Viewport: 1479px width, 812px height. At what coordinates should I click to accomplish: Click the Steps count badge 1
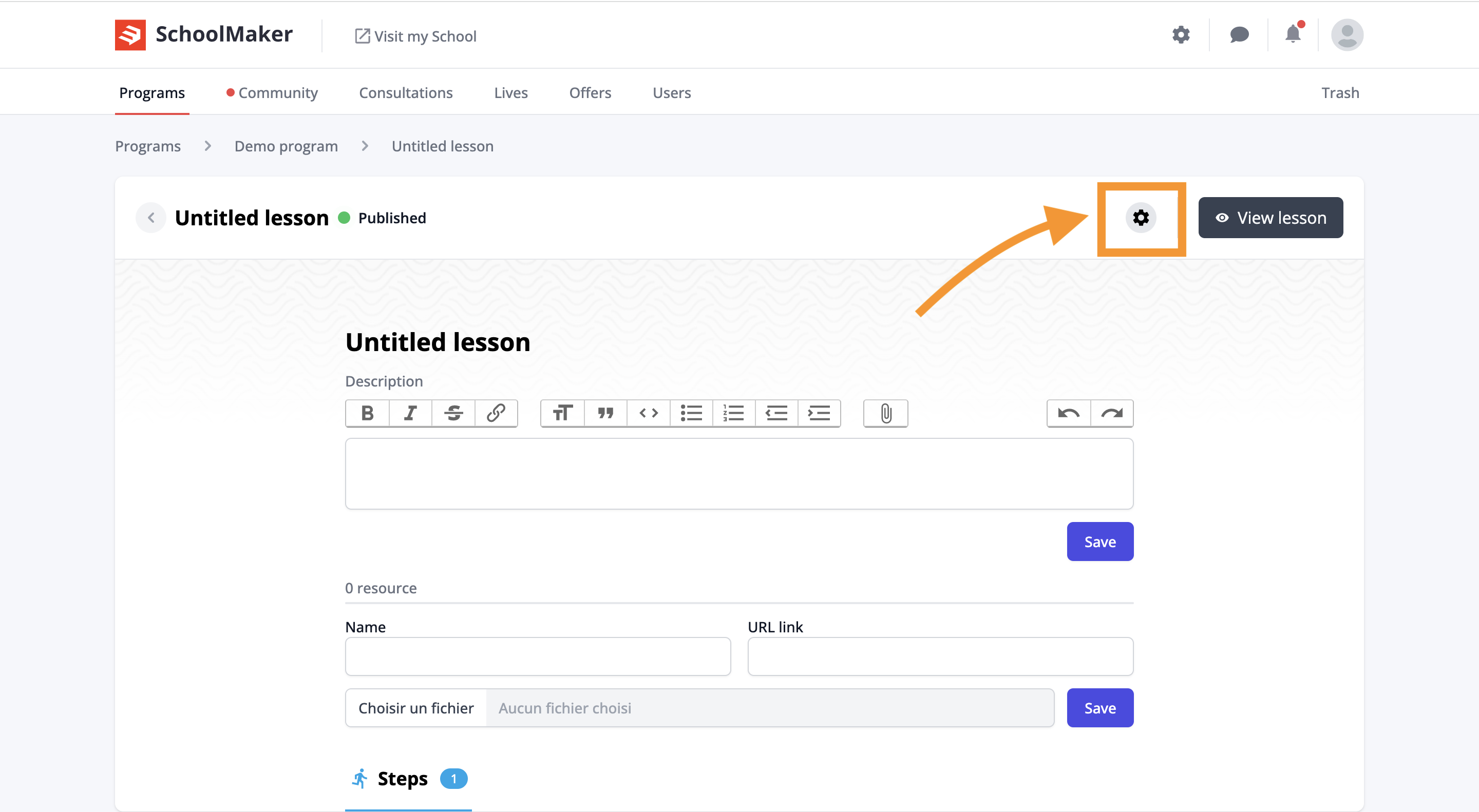click(x=453, y=779)
